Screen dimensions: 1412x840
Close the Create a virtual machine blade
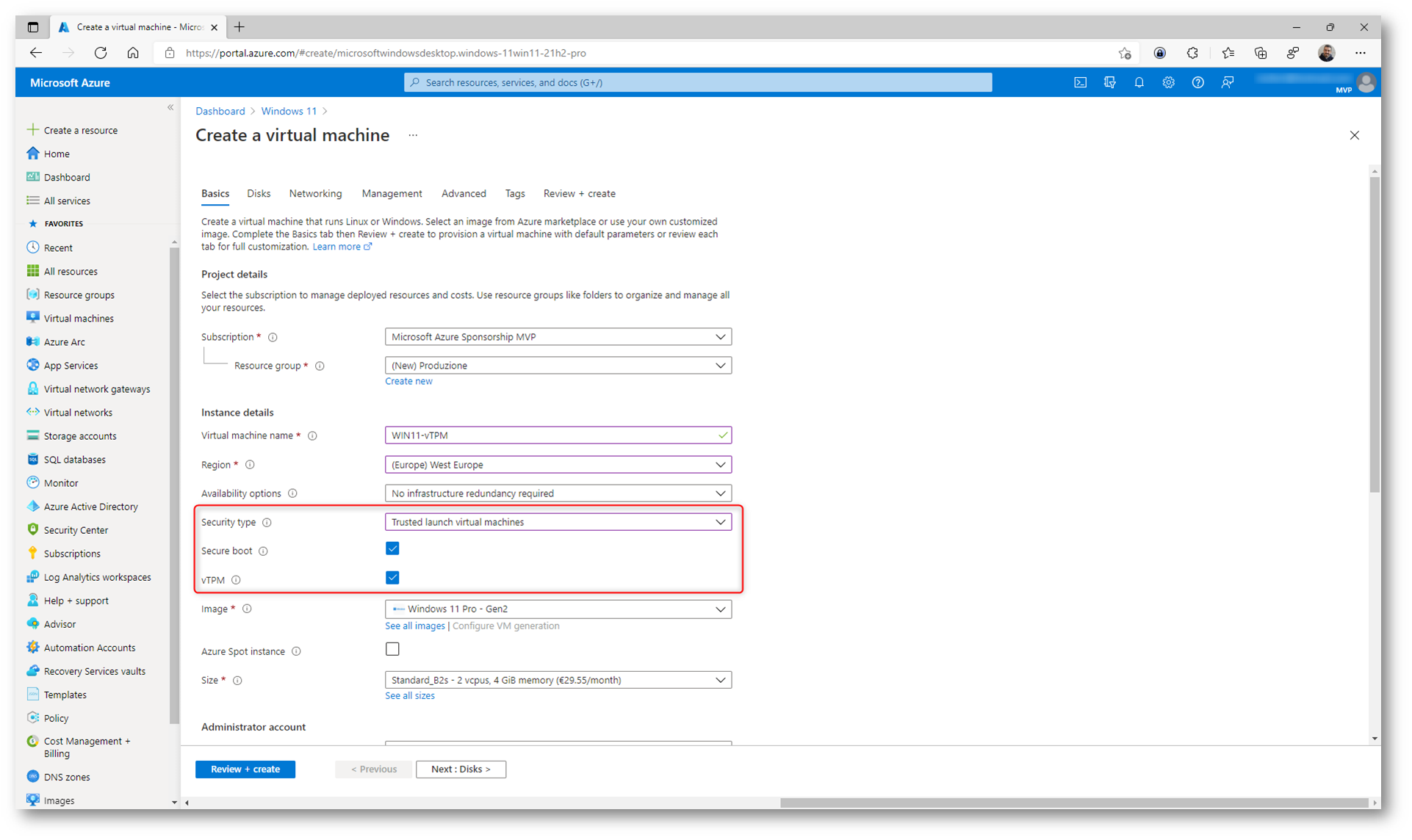point(1355,135)
